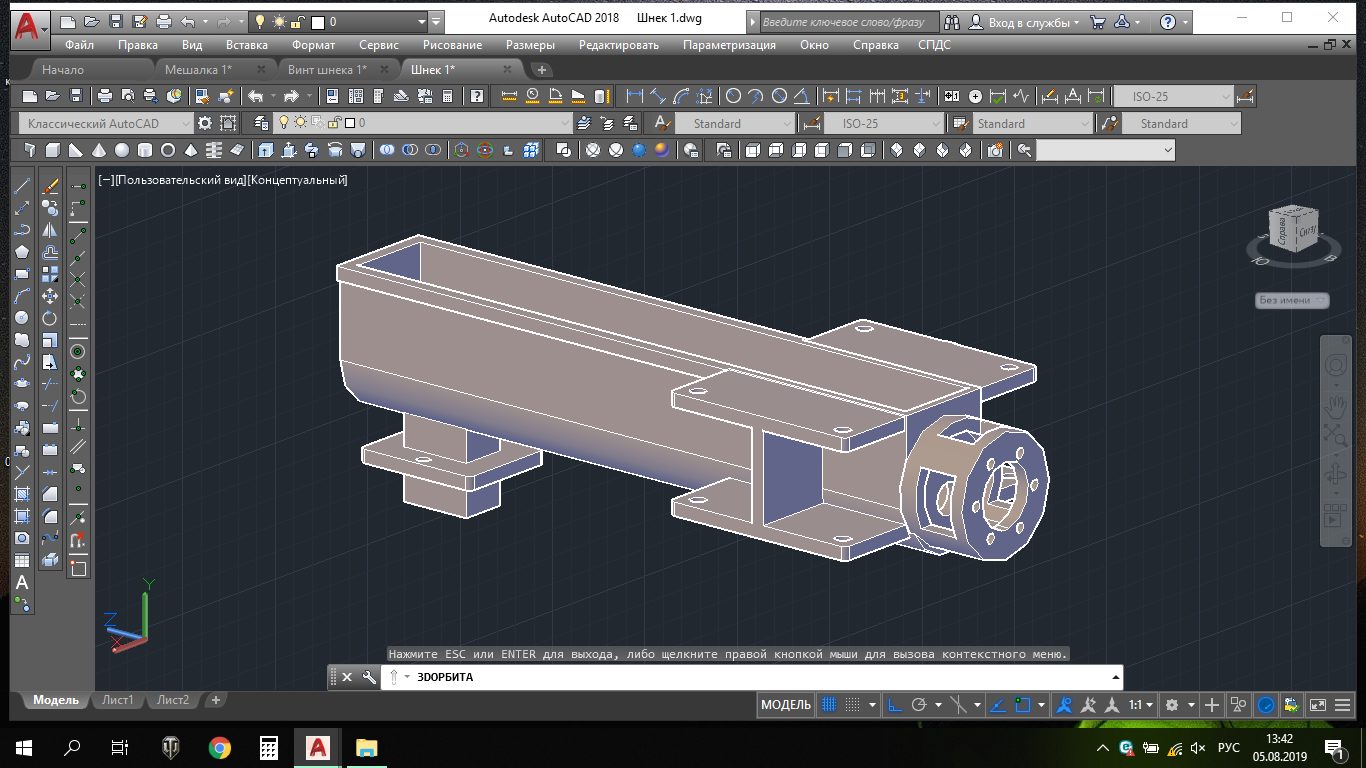Click the Plot printer icon
Viewport: 1366px width, 768px height.
105,97
